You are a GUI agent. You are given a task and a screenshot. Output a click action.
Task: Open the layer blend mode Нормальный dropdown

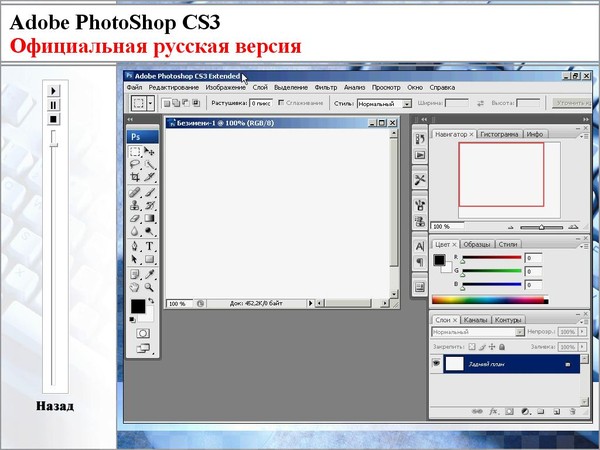[519, 332]
